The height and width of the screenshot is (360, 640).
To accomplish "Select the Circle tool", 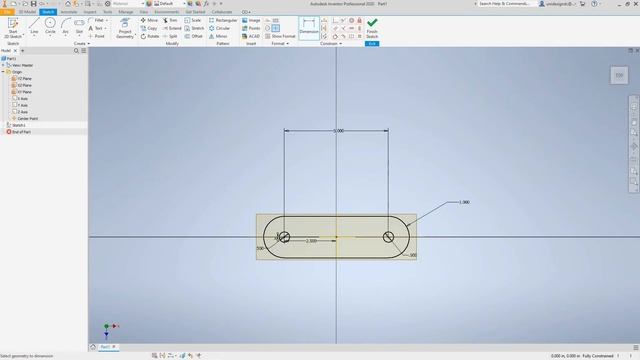I will [x=50, y=26].
